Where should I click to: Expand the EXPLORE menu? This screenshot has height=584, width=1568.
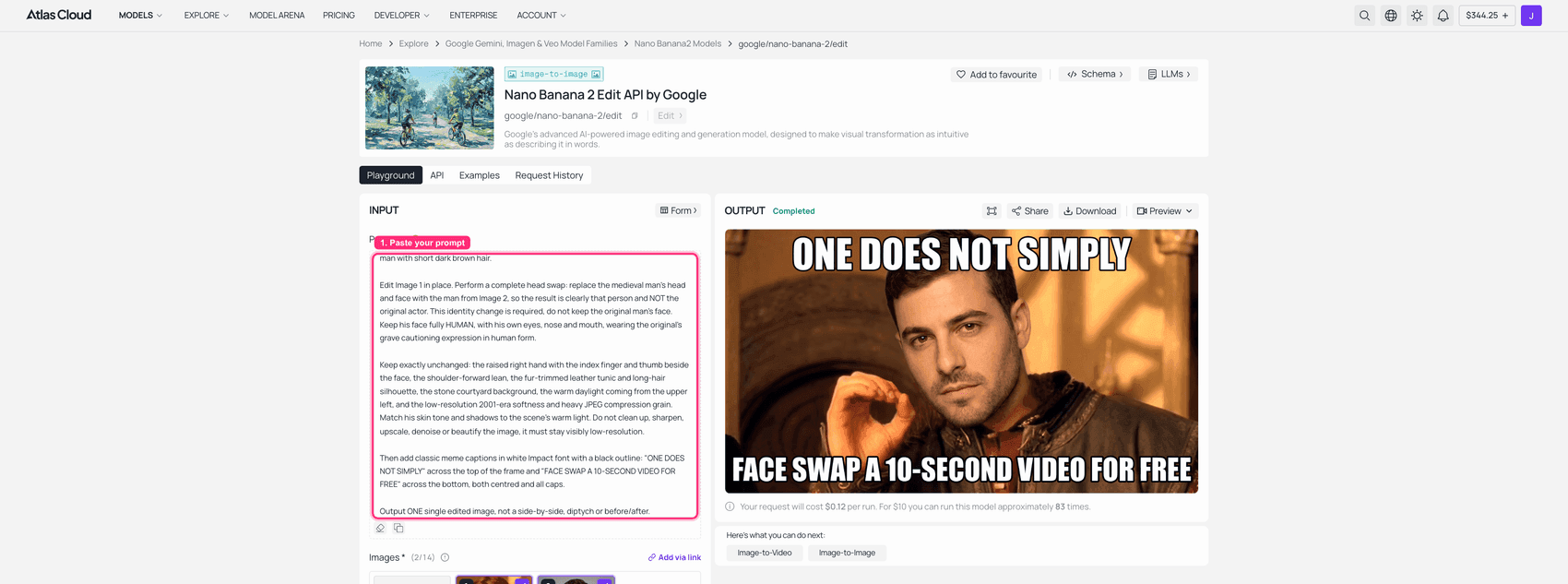(207, 16)
